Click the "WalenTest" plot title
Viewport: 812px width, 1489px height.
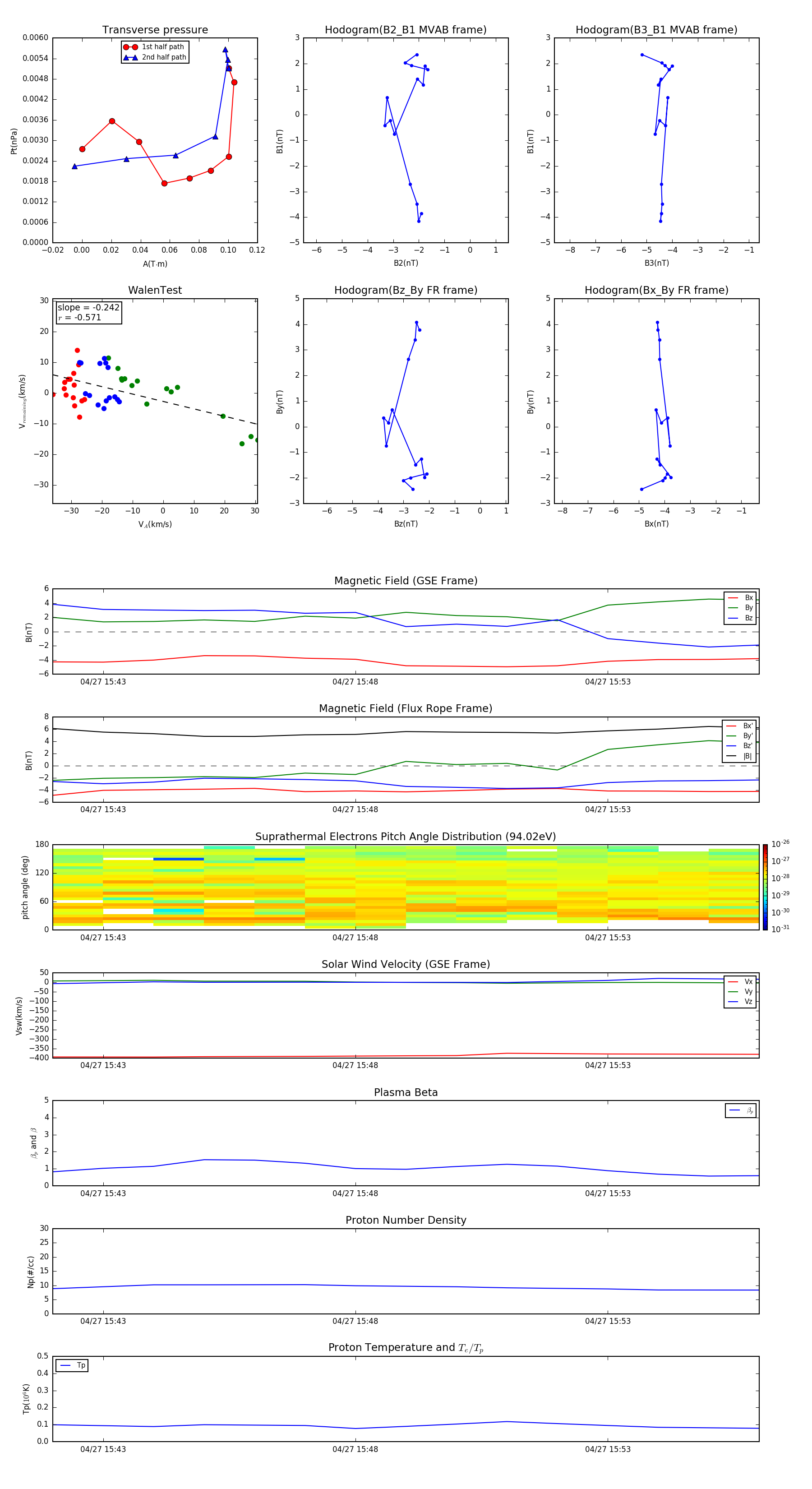click(155, 290)
